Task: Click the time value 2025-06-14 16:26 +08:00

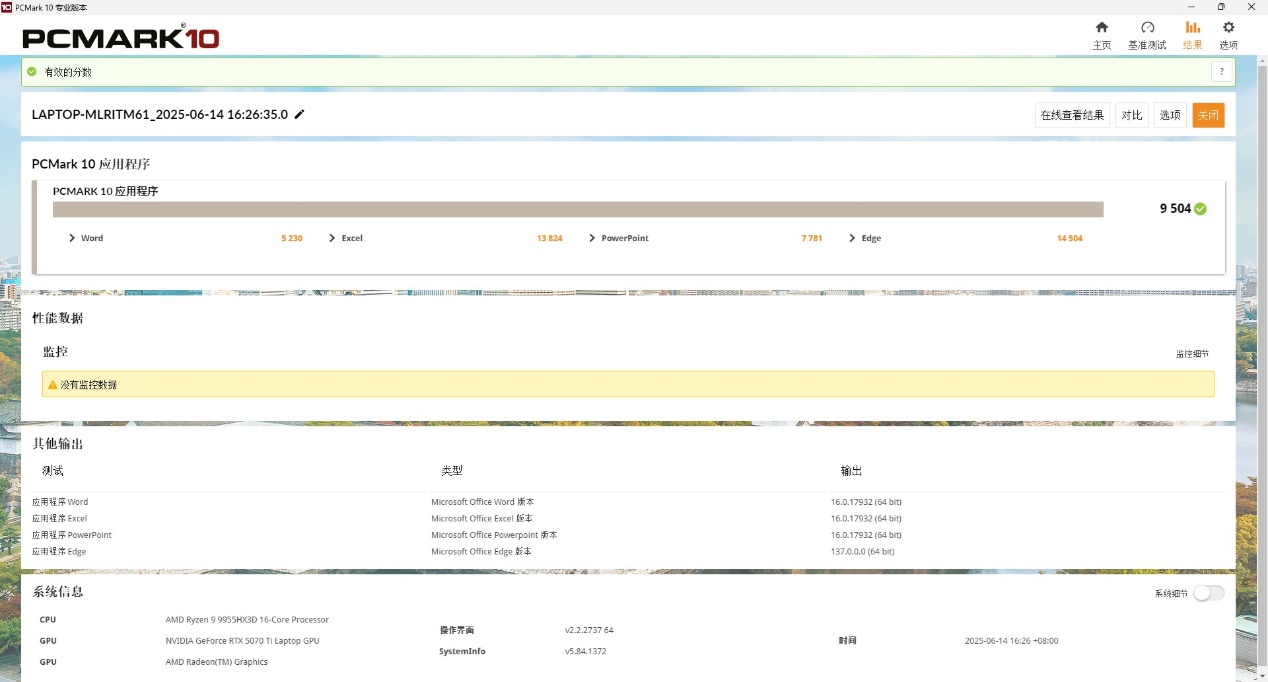Action: tap(1011, 641)
